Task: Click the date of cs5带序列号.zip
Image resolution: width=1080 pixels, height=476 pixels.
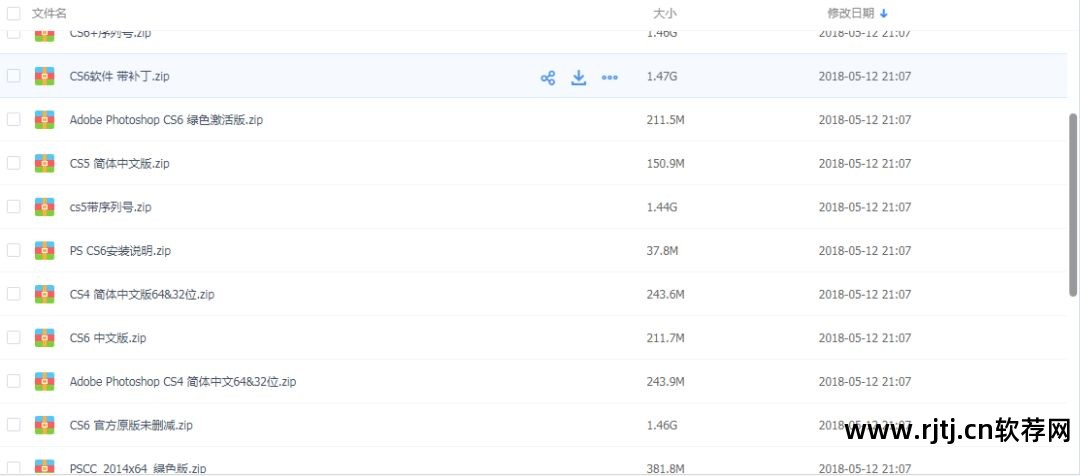Action: [864, 207]
